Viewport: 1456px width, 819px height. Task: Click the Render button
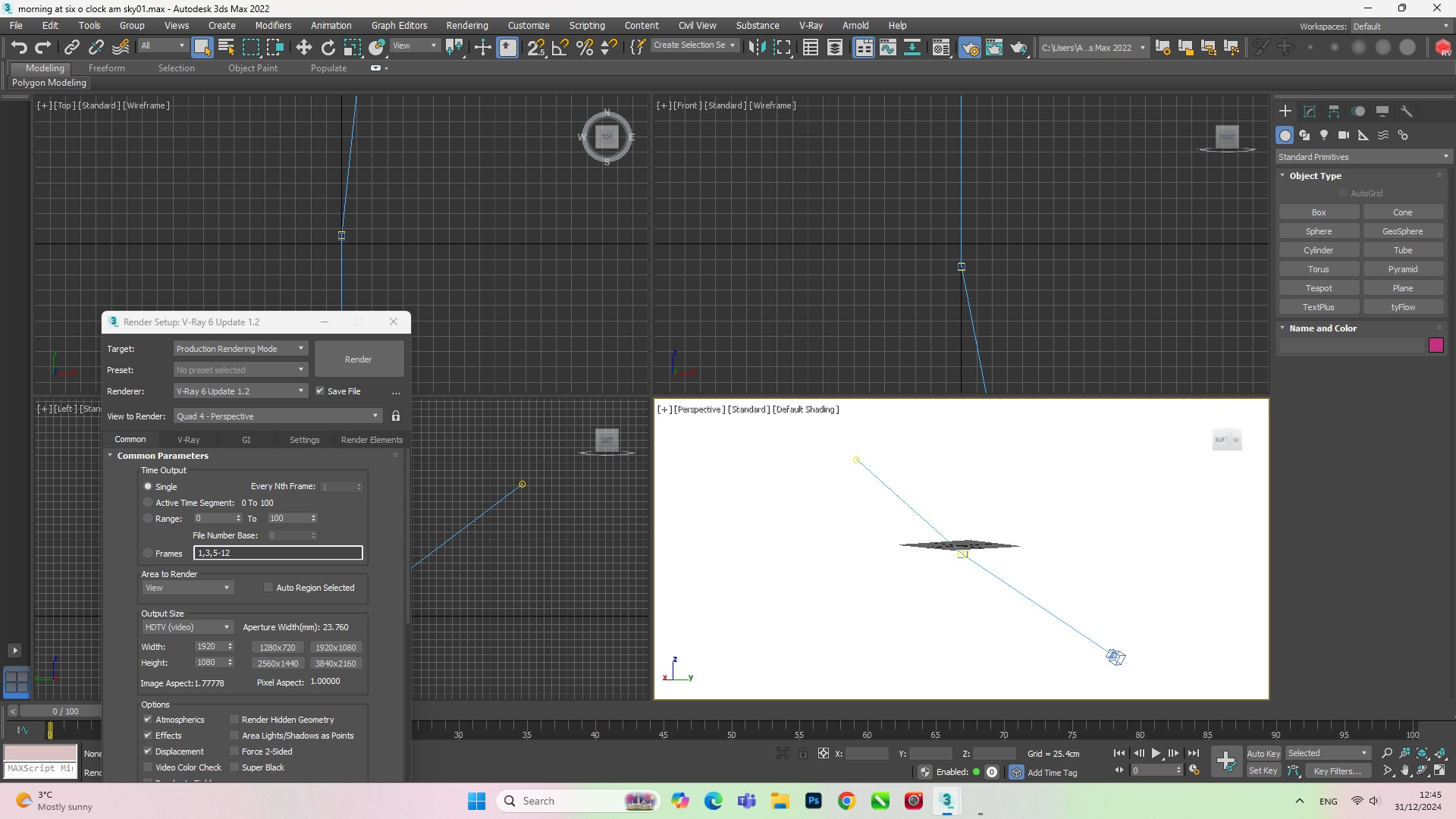[358, 359]
